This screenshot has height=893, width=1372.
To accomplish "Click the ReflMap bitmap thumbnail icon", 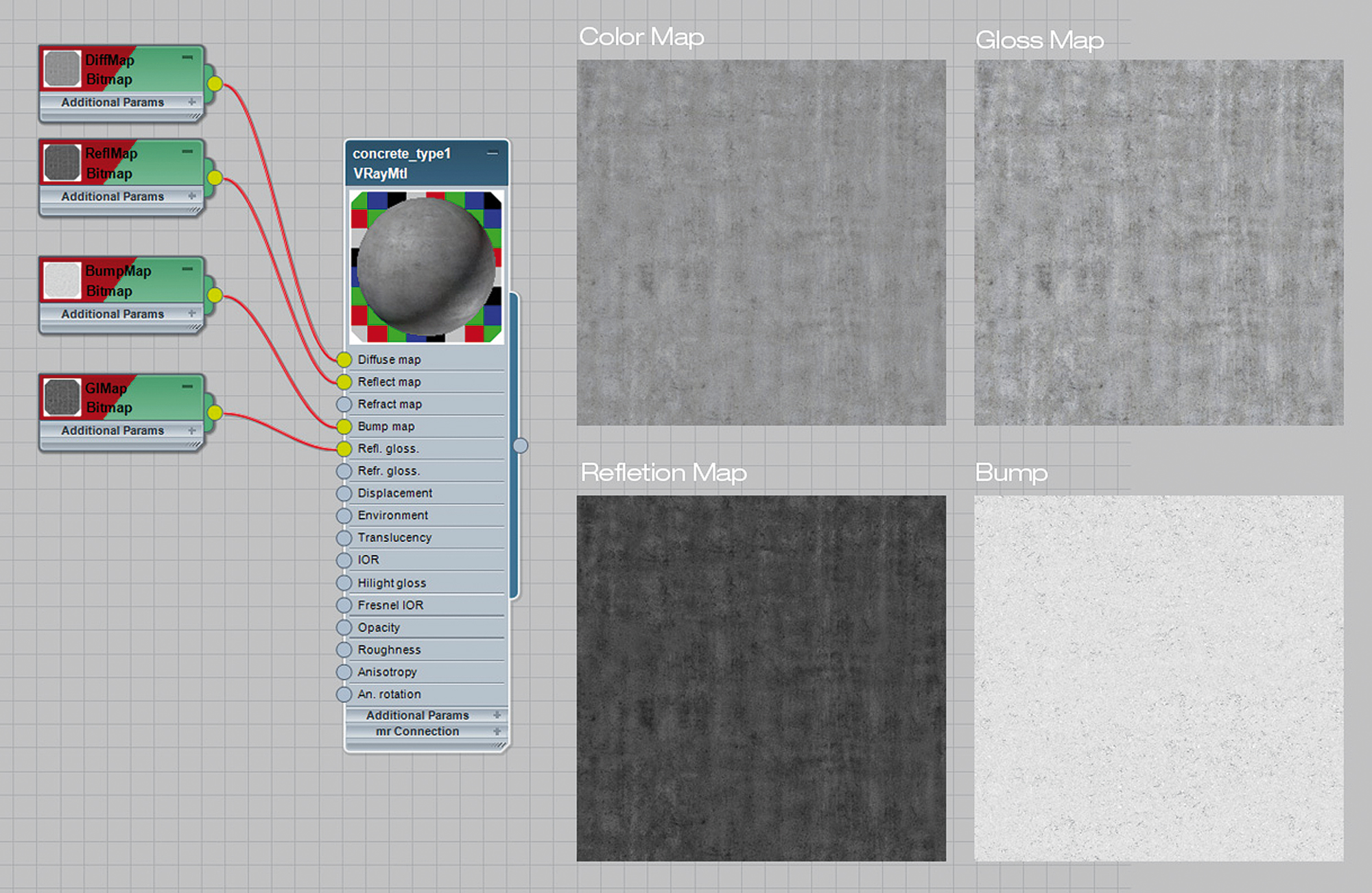I will (x=62, y=163).
